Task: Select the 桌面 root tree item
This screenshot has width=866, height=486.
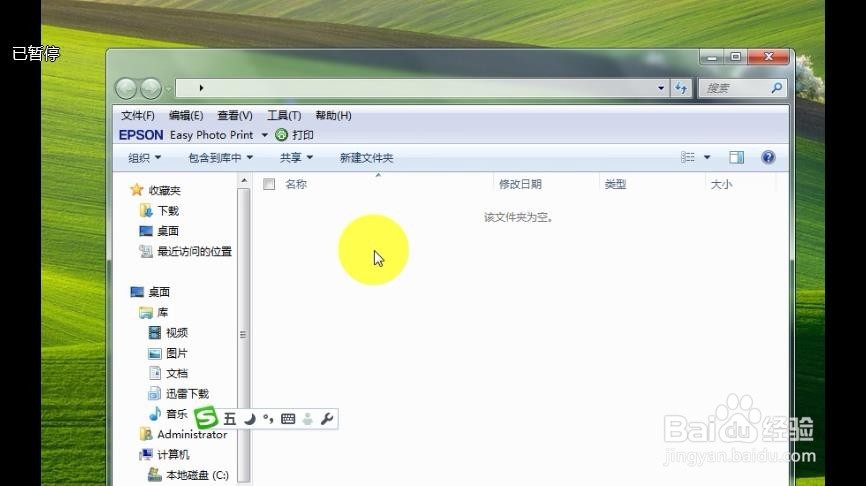Action: click(159, 292)
